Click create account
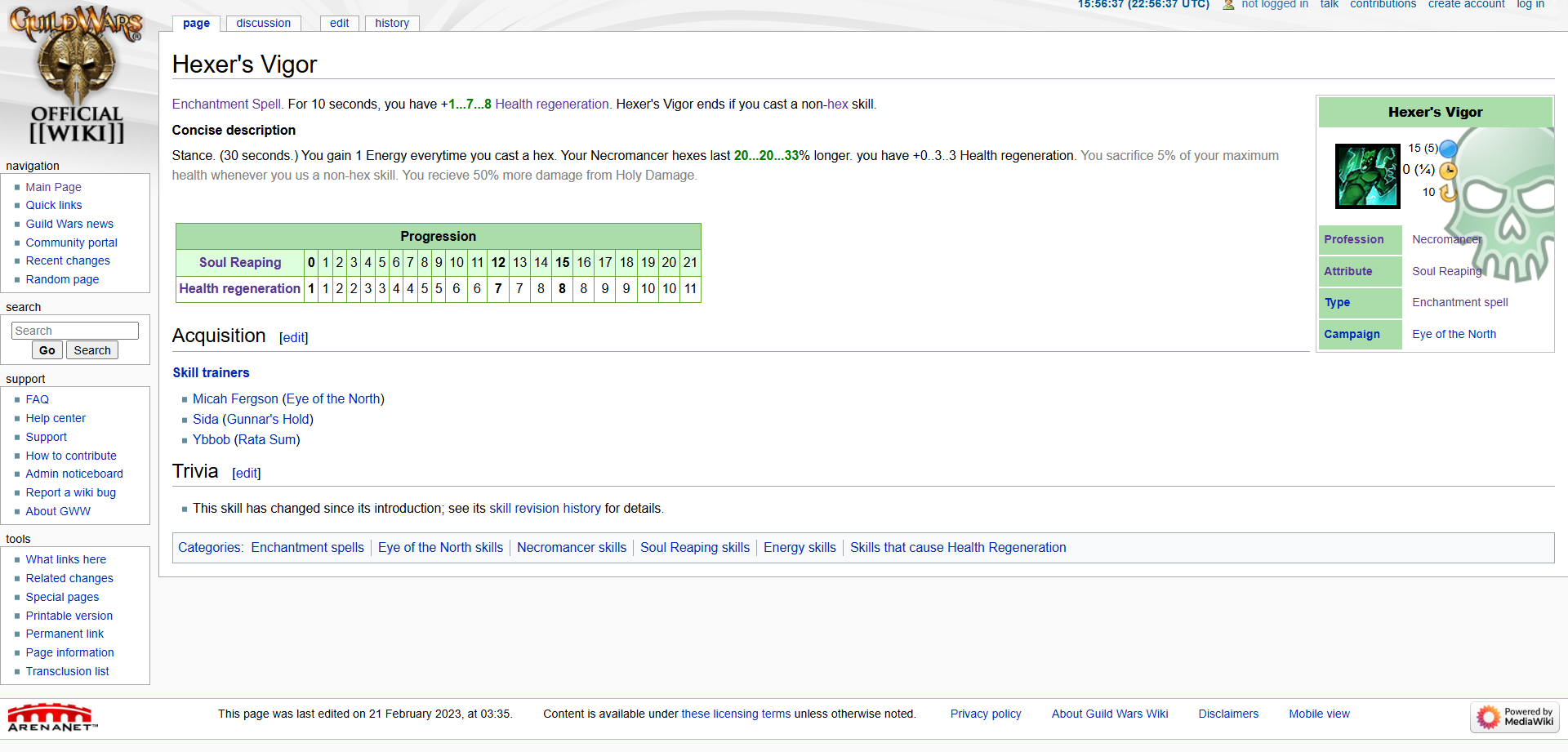1568x752 pixels. (1467, 4)
